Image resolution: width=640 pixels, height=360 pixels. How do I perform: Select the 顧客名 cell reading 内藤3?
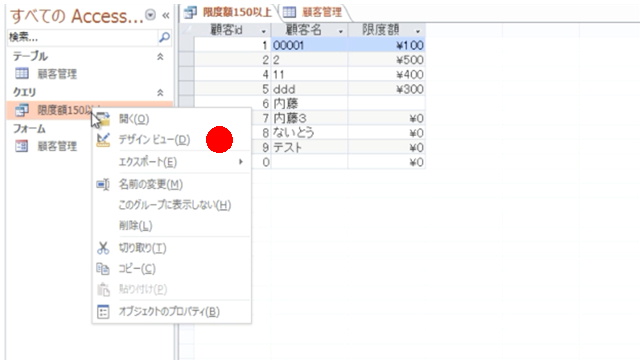tap(309, 118)
